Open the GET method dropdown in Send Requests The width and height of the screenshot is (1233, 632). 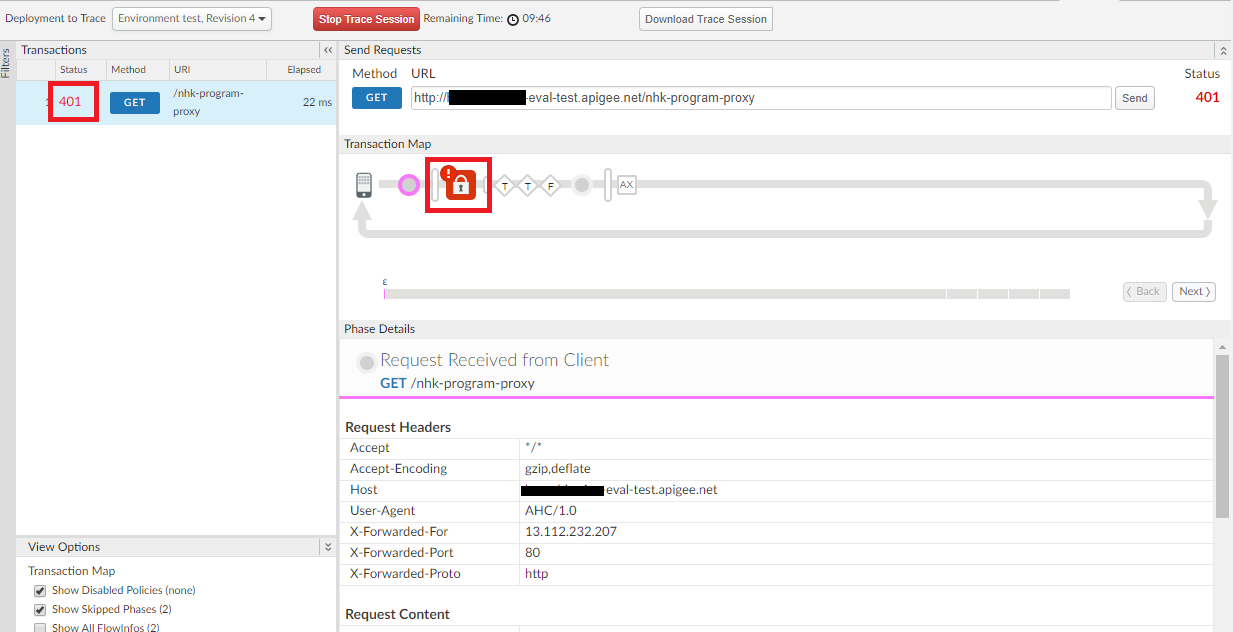point(377,98)
